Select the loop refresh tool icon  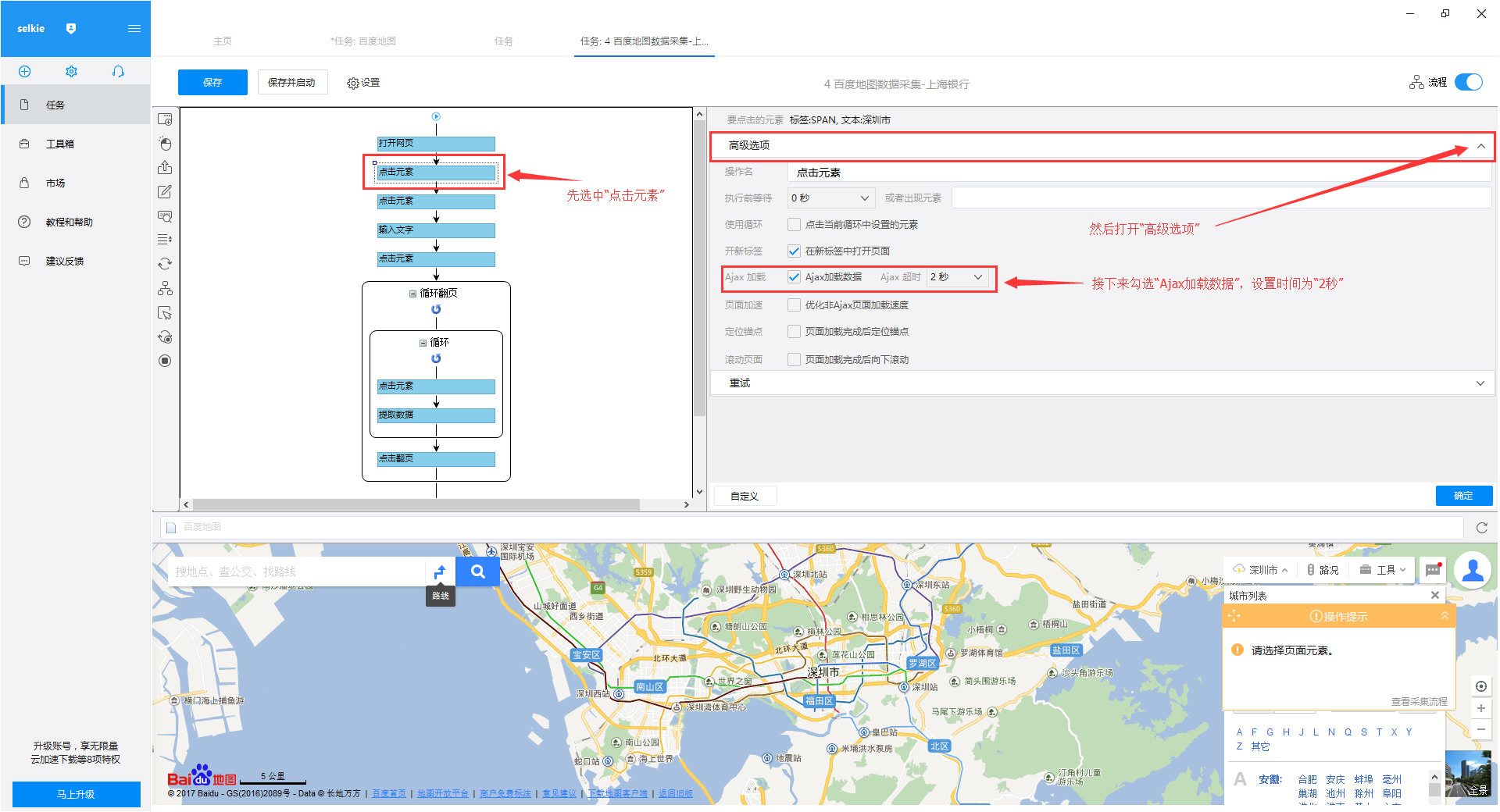tap(165, 264)
